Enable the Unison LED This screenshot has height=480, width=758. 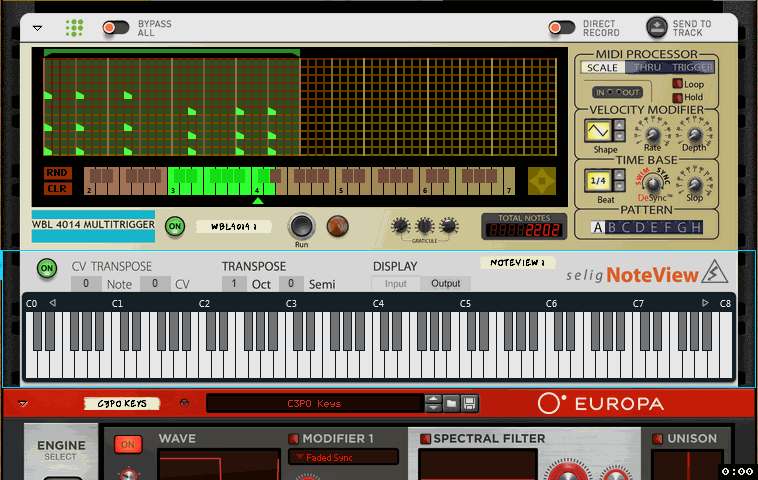tap(657, 438)
